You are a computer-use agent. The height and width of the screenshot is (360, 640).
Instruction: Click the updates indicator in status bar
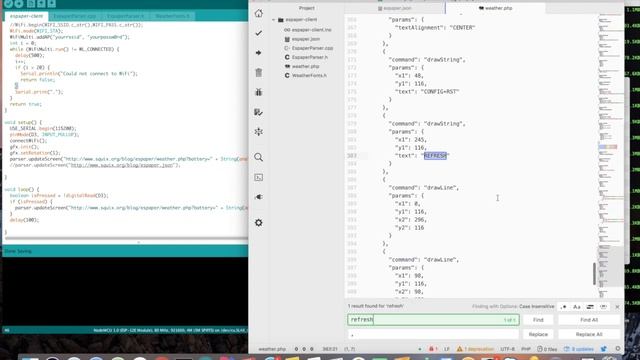tap(579, 349)
